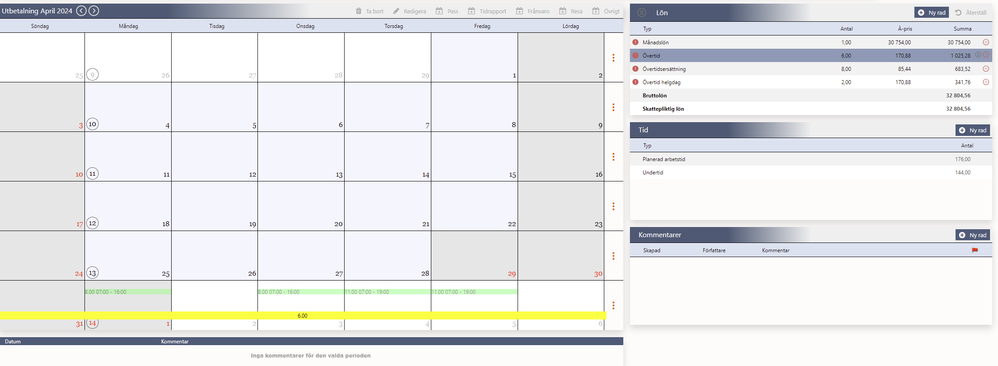Screen dimensions: 998x366
Task: Click the red flag icon in Kommentarer header
Action: 974,251
